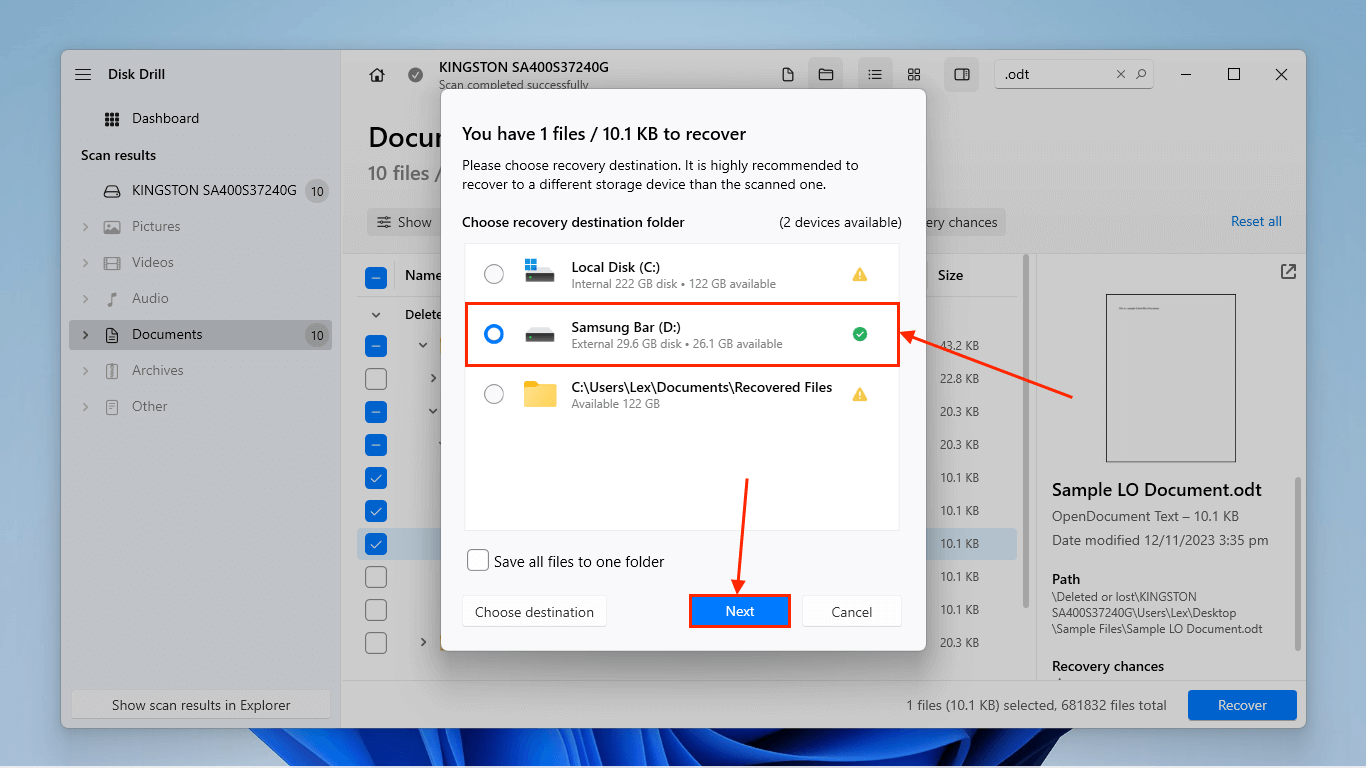Toggle the select-all checkbox in header
Screen dimensions: 1366x768
pos(376,278)
